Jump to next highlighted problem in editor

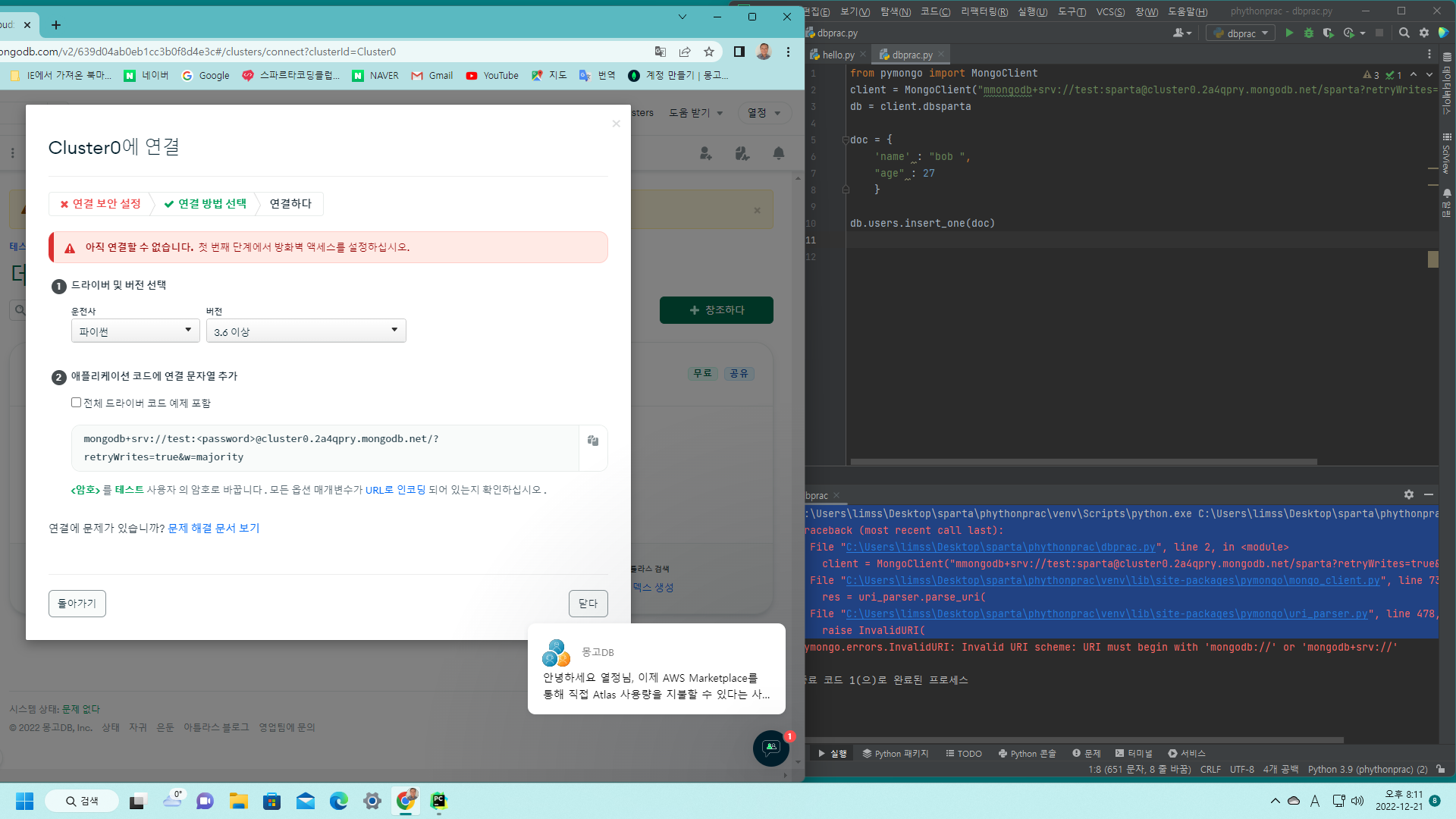(x=1429, y=74)
